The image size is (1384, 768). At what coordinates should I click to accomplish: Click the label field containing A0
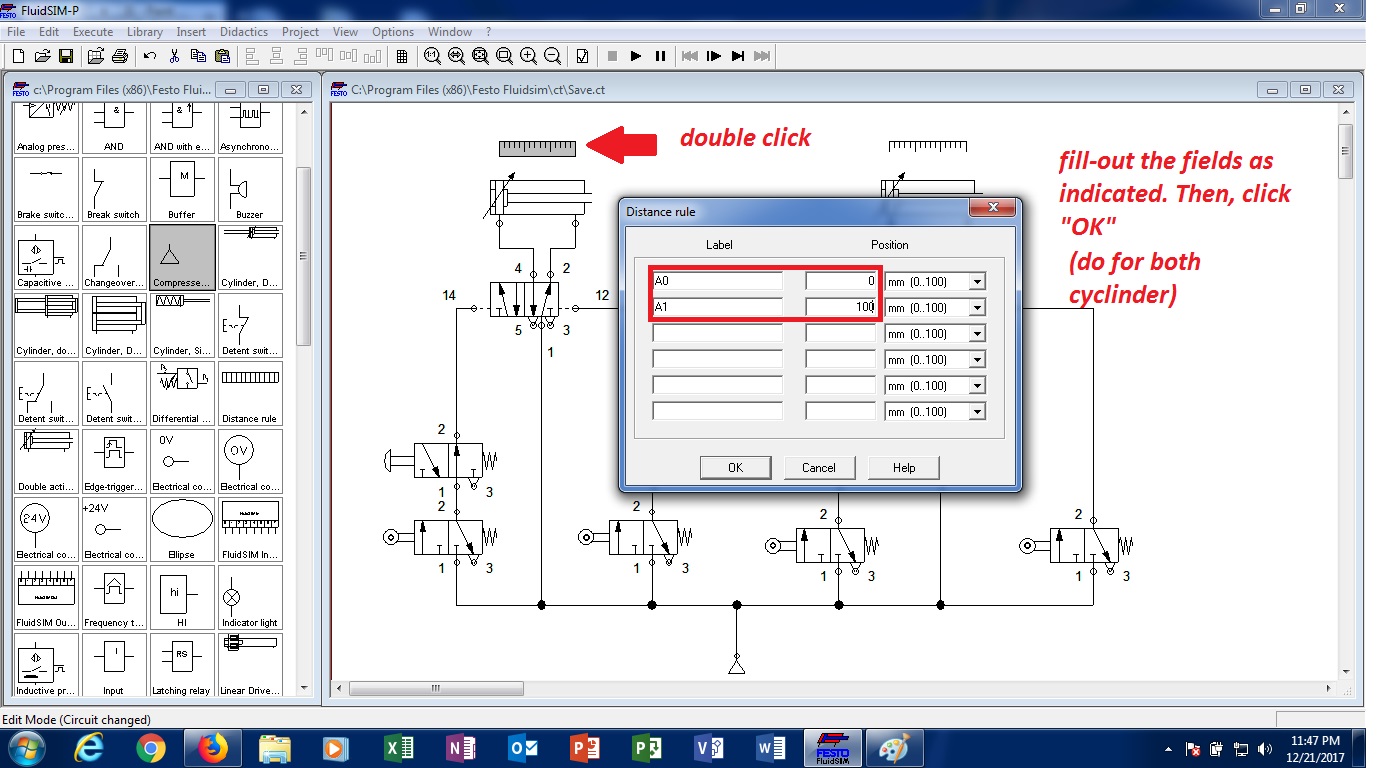point(717,282)
